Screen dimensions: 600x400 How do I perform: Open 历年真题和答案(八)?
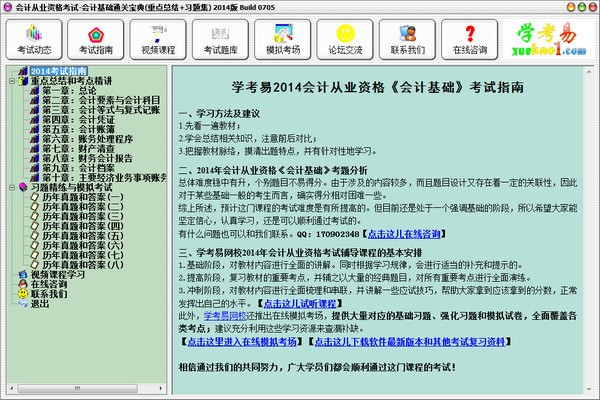coord(83,265)
